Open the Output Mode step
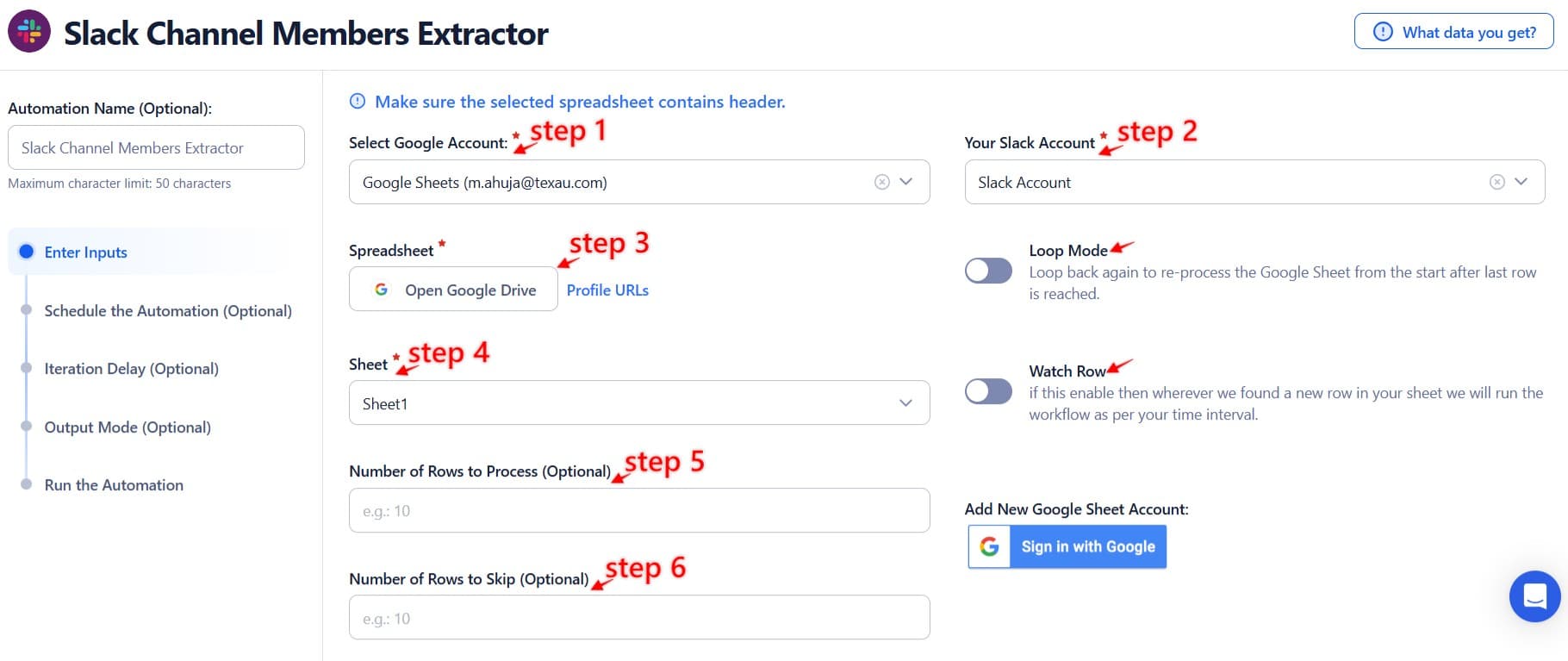Image resolution: width=1568 pixels, height=661 pixels. coord(128,427)
